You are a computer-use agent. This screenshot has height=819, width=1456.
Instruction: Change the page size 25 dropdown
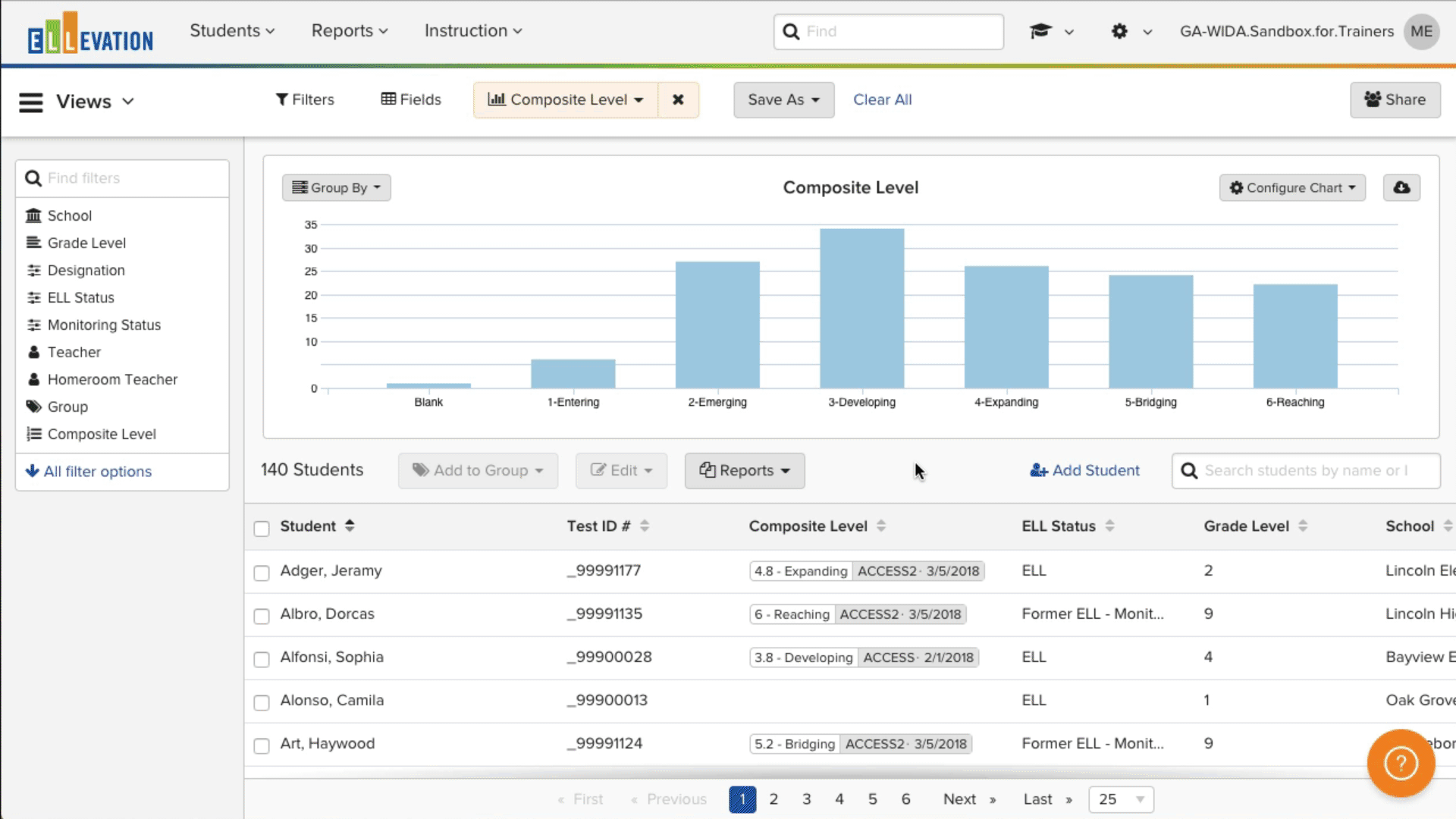[x=1121, y=799]
